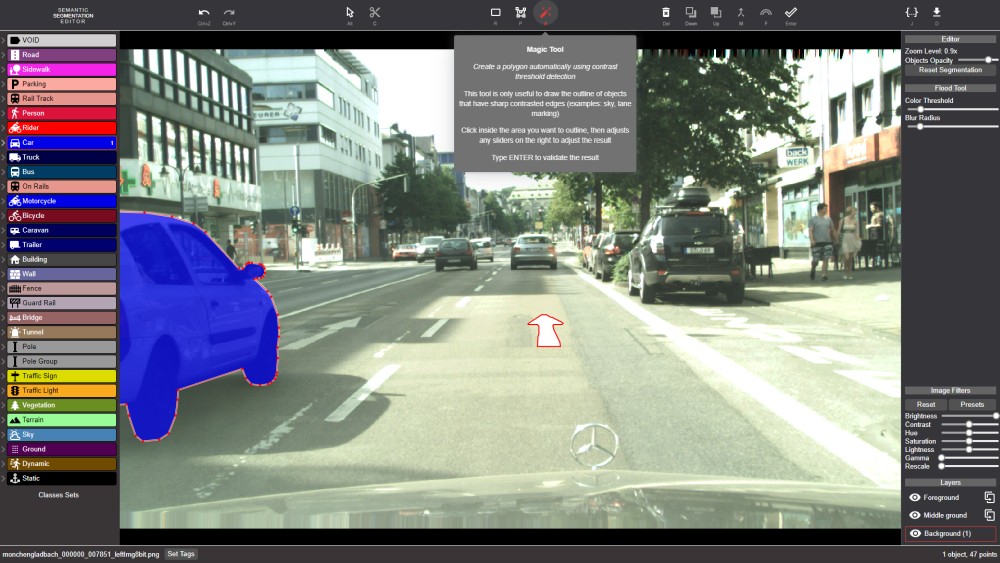
Task: Click the checkmark Enter validate icon
Action: pos(791,12)
